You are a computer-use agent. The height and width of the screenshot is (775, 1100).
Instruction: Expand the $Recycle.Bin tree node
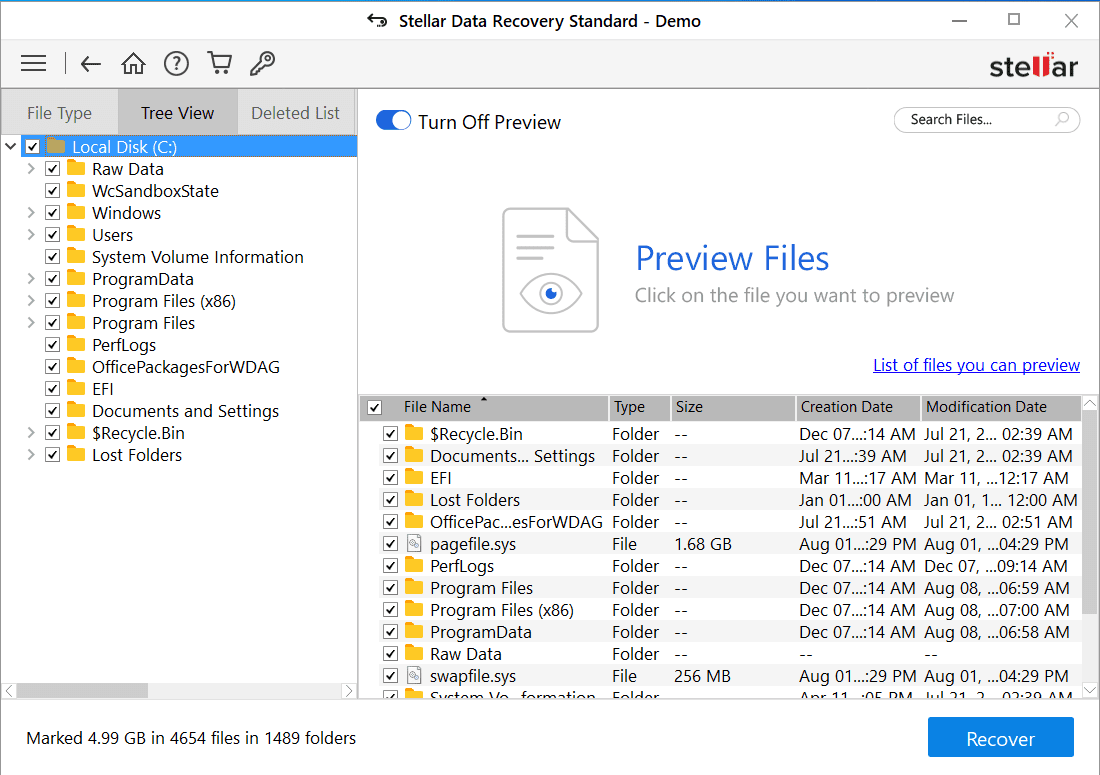pyautogui.click(x=31, y=433)
